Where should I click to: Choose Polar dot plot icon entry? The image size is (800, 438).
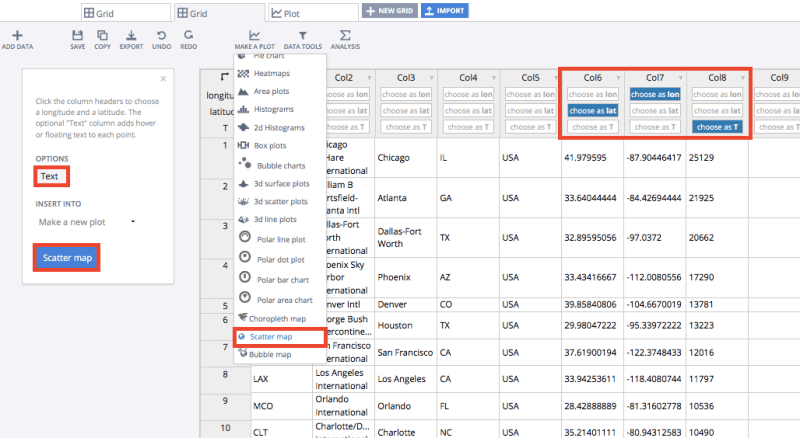coord(245,257)
